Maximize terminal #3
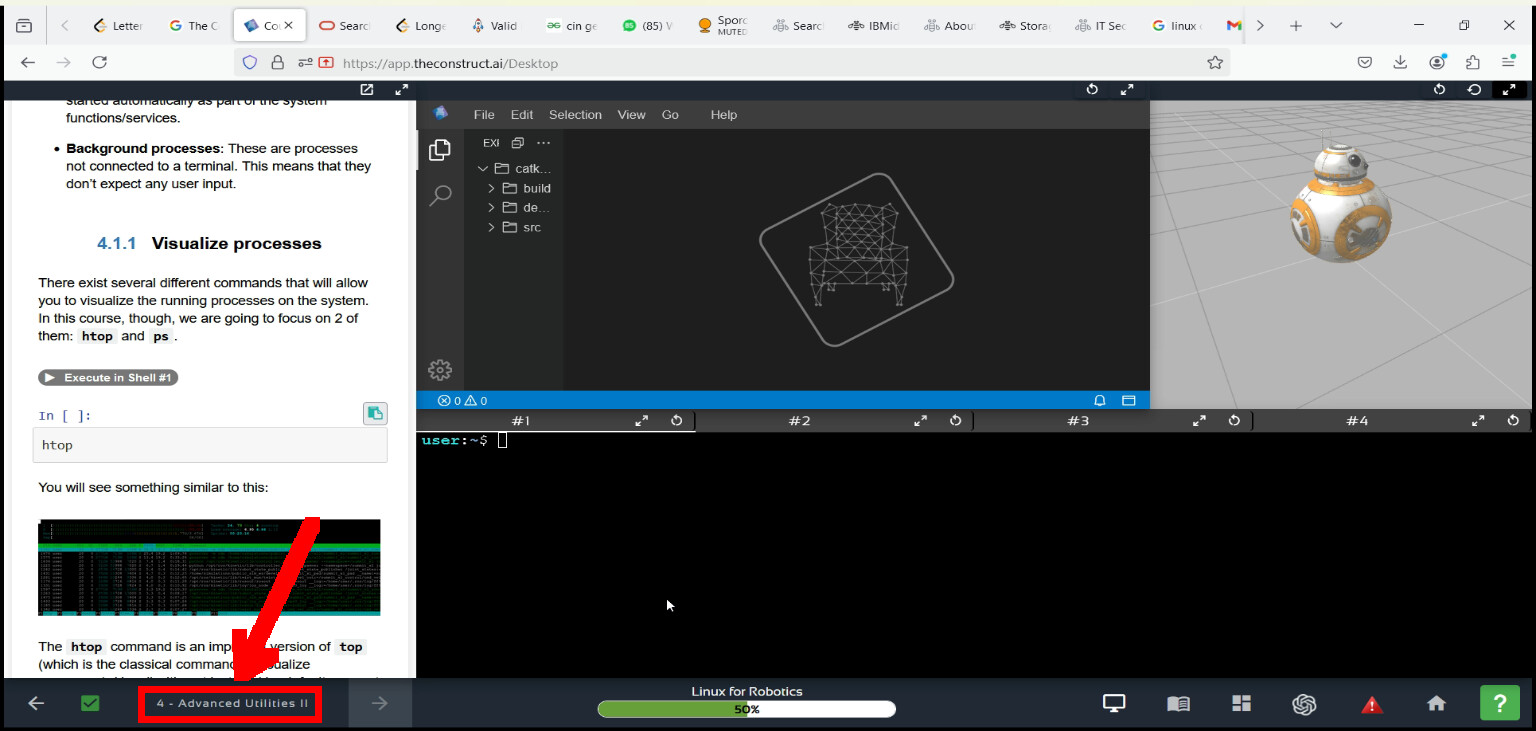This screenshot has height=731, width=1536. (1199, 421)
